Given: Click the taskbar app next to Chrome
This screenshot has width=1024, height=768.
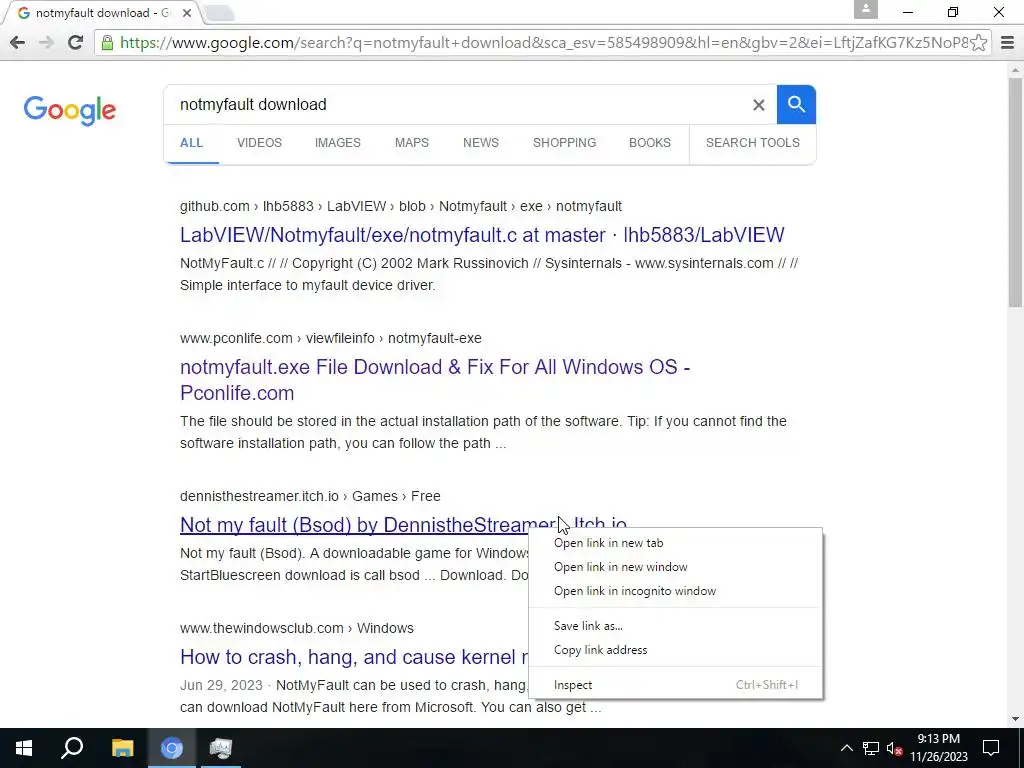Looking at the screenshot, I should pyautogui.click(x=221, y=748).
